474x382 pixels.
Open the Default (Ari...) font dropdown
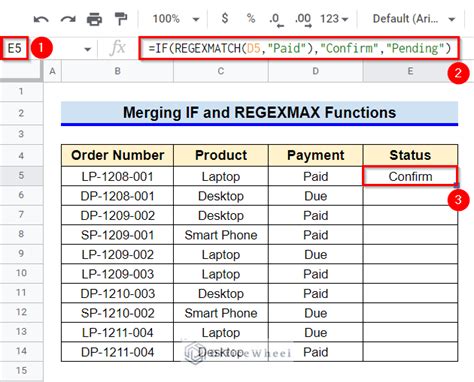pos(414,19)
